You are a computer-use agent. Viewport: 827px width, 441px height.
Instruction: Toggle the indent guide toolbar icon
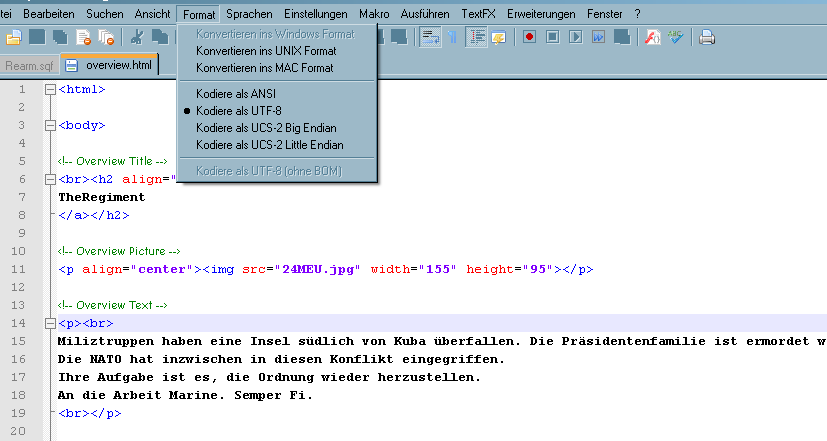[x=477, y=37]
